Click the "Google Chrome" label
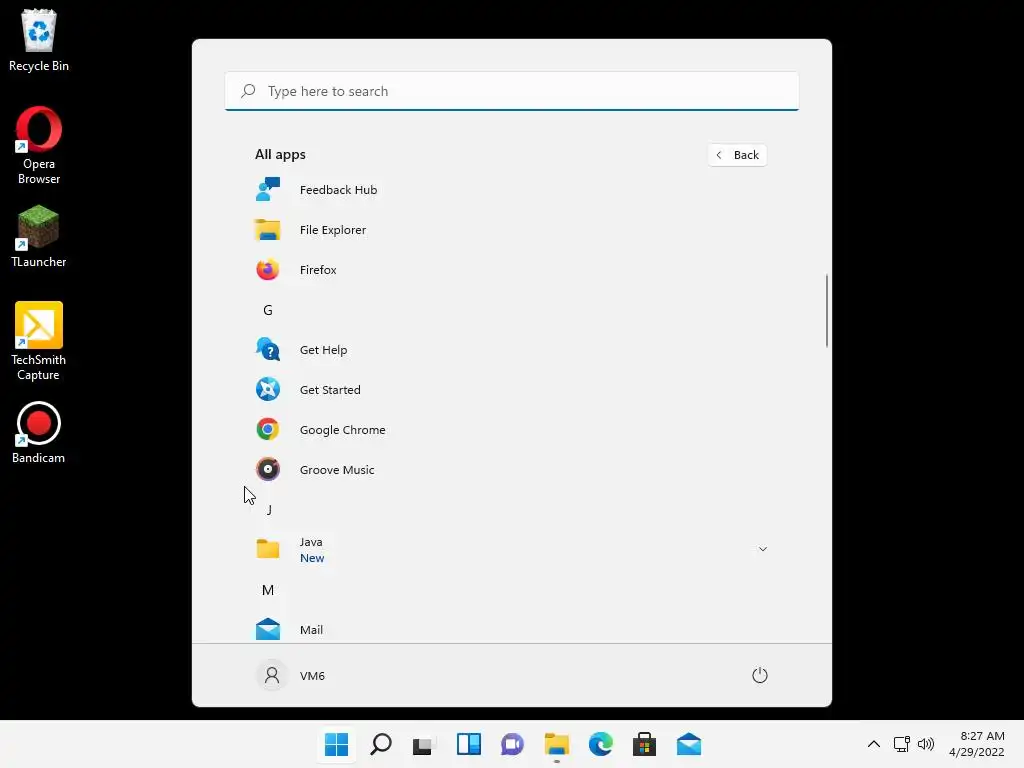The height and width of the screenshot is (768, 1024). point(342,430)
